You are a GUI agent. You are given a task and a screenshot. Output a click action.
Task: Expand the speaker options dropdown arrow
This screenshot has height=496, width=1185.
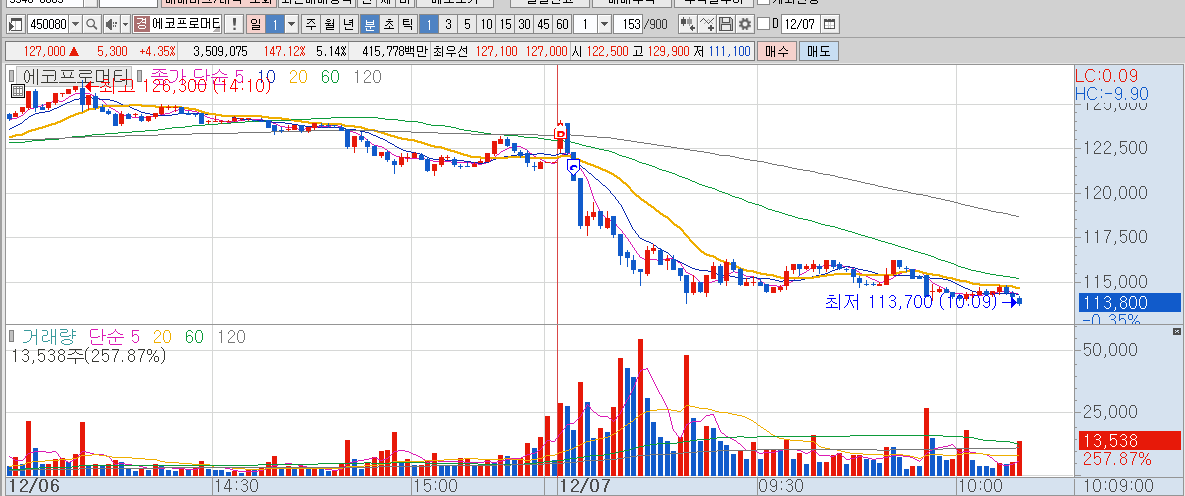point(125,24)
